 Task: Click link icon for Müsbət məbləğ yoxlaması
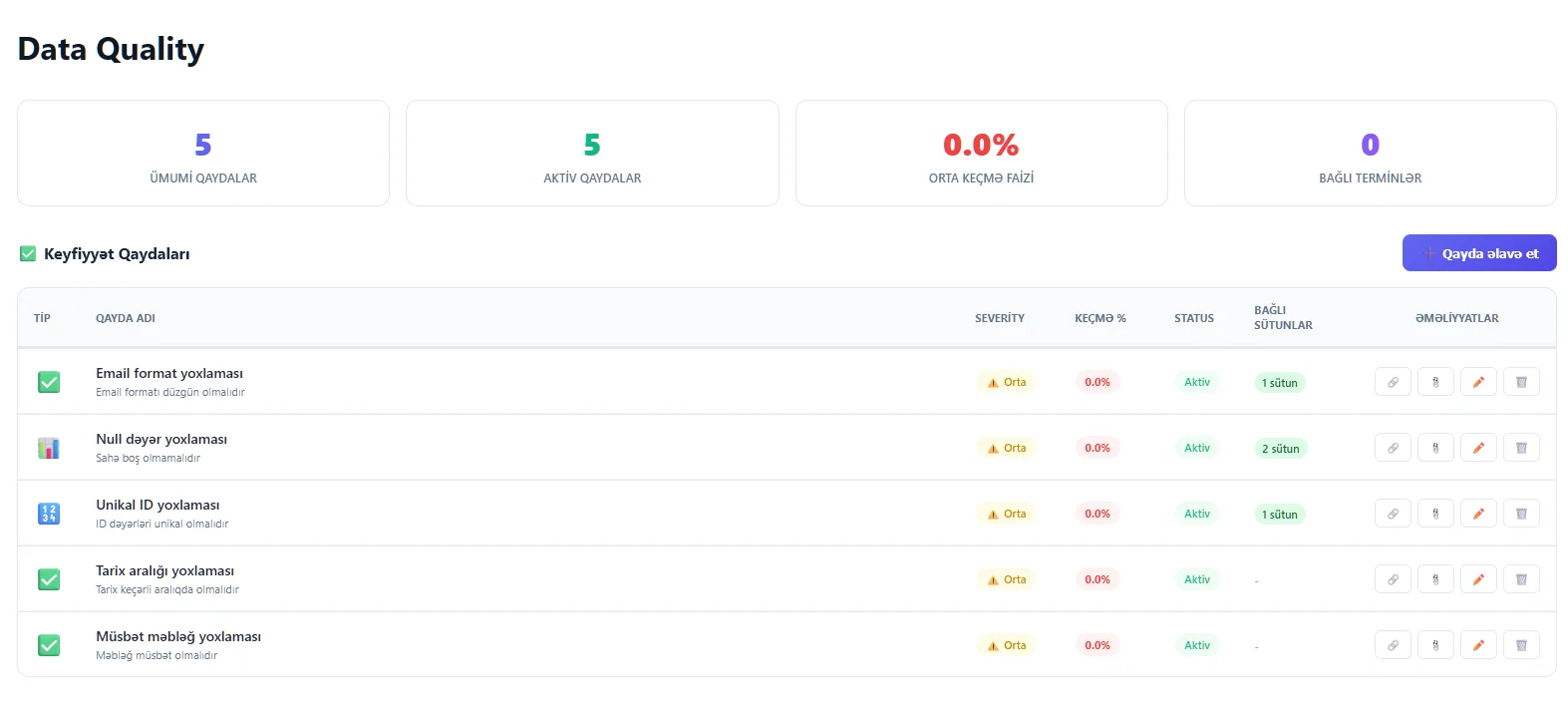pyautogui.click(x=1393, y=645)
